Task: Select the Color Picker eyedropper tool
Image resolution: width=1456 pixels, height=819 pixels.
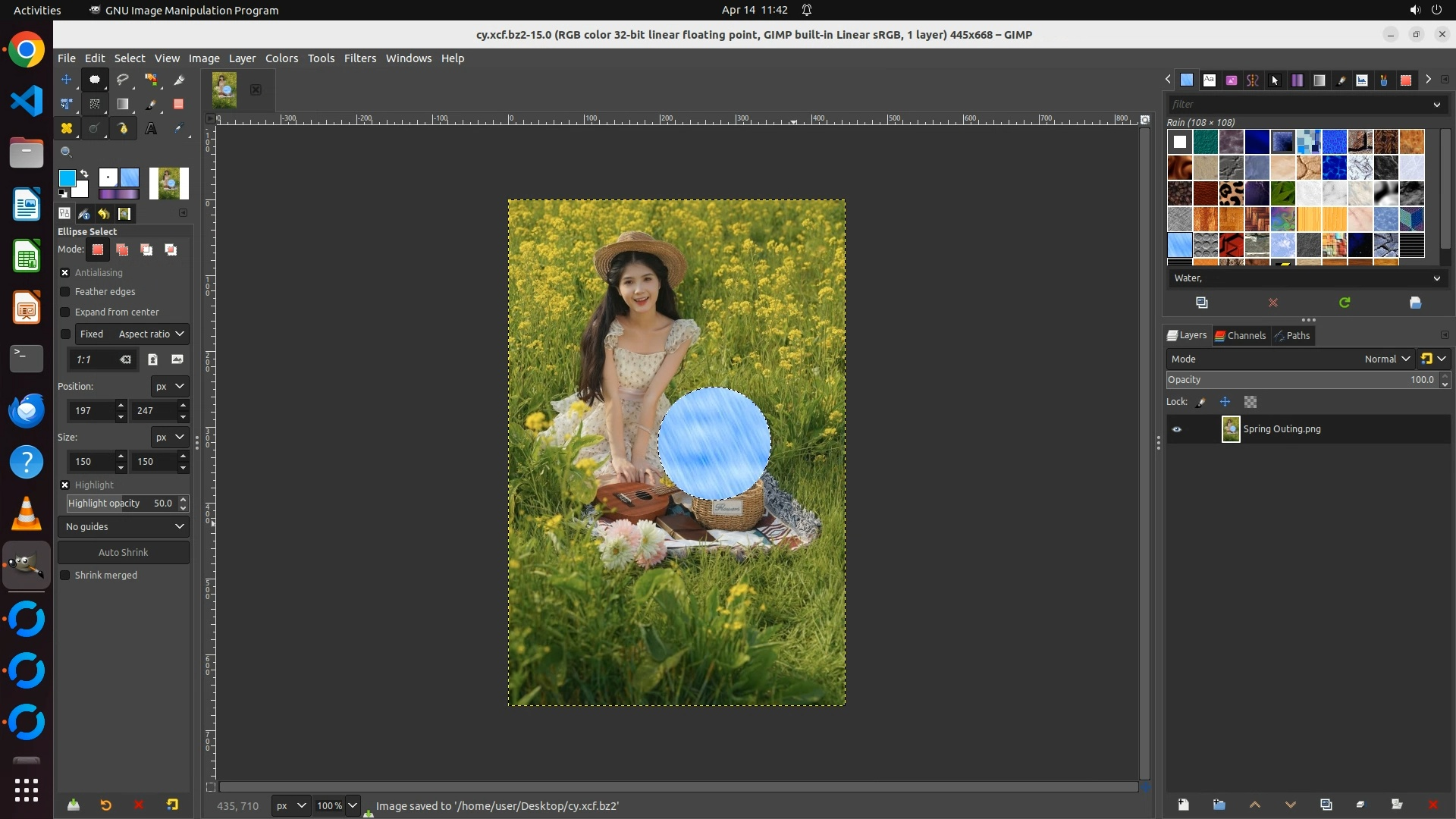Action: pos(179,129)
